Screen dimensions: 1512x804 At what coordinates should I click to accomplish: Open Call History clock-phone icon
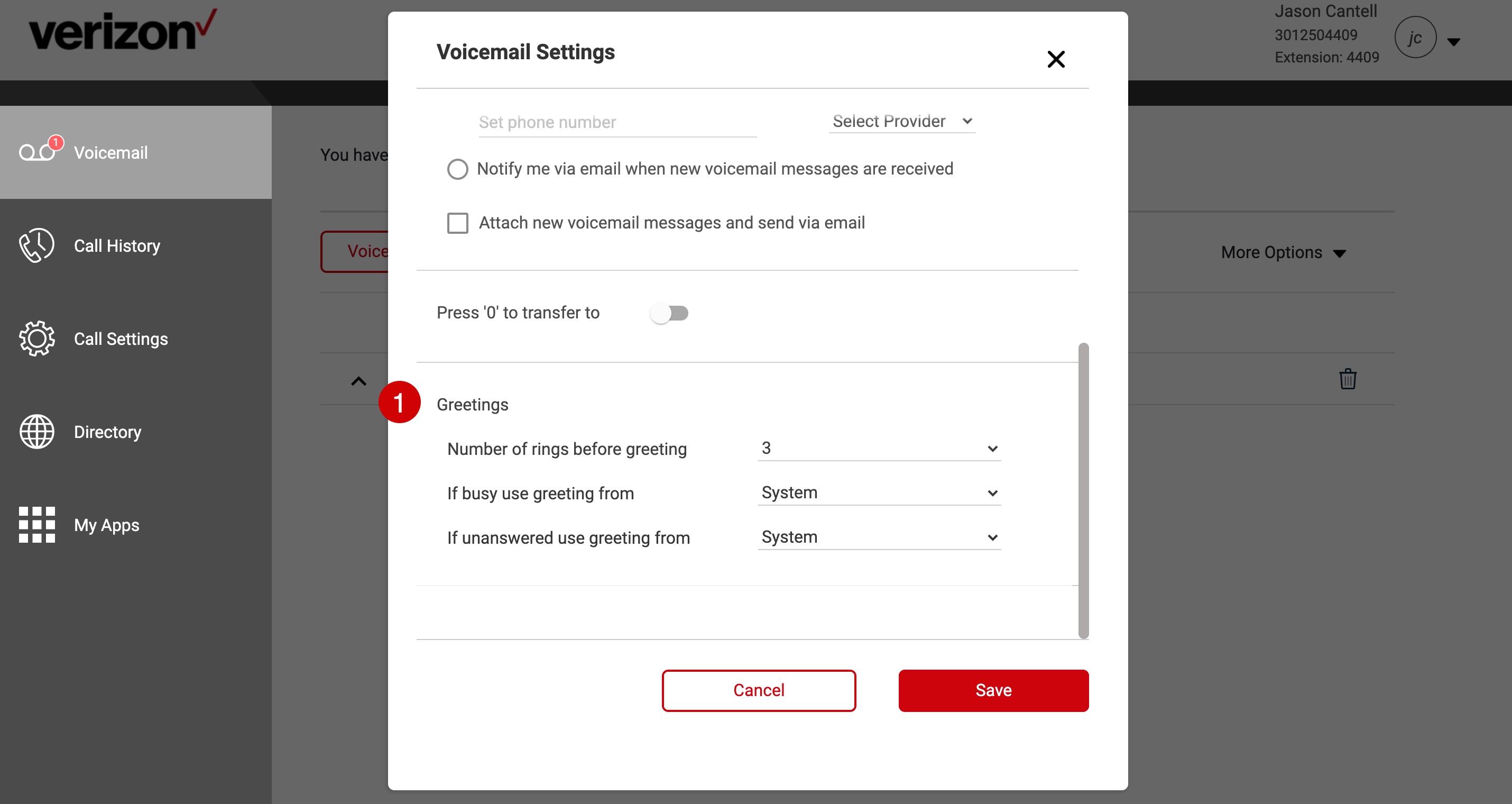pyautogui.click(x=36, y=245)
